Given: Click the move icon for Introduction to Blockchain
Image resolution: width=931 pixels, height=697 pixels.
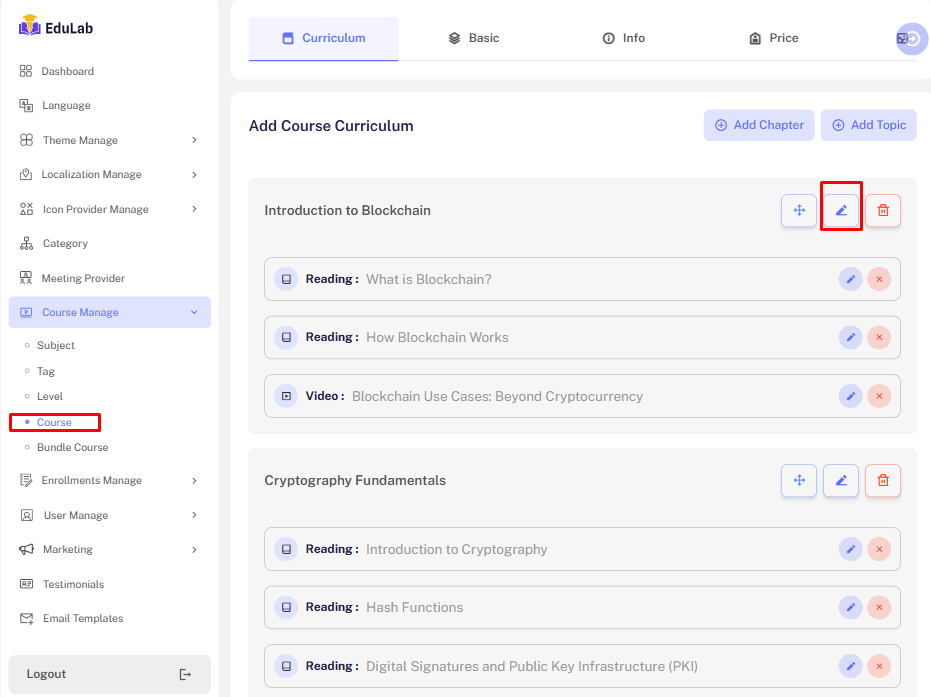Looking at the screenshot, I should click(799, 211).
